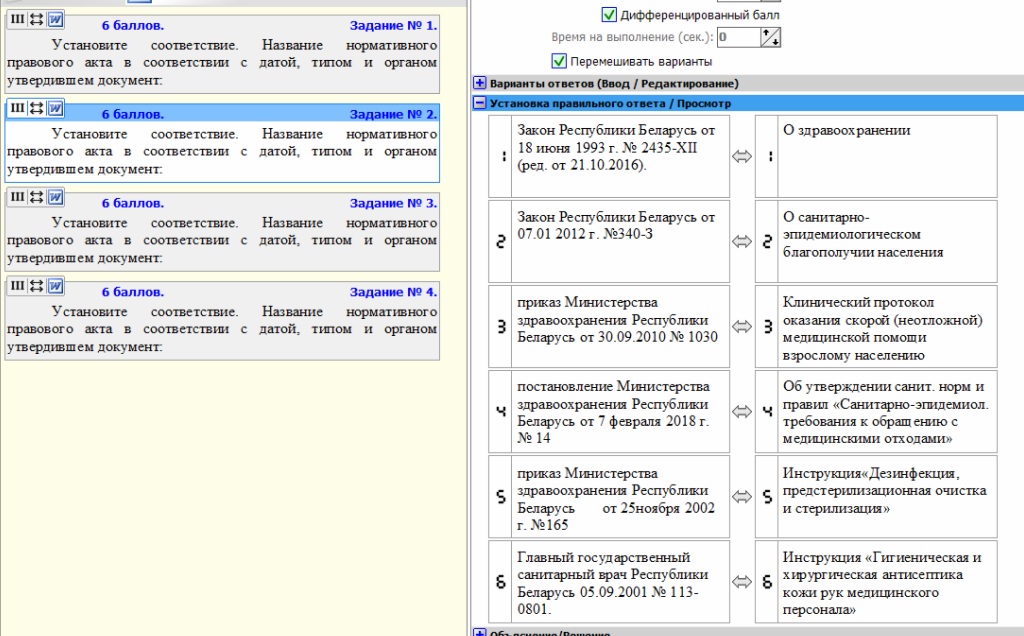Click right number cell 2 beside О санитарно-эпидемиологическом

click(767, 242)
